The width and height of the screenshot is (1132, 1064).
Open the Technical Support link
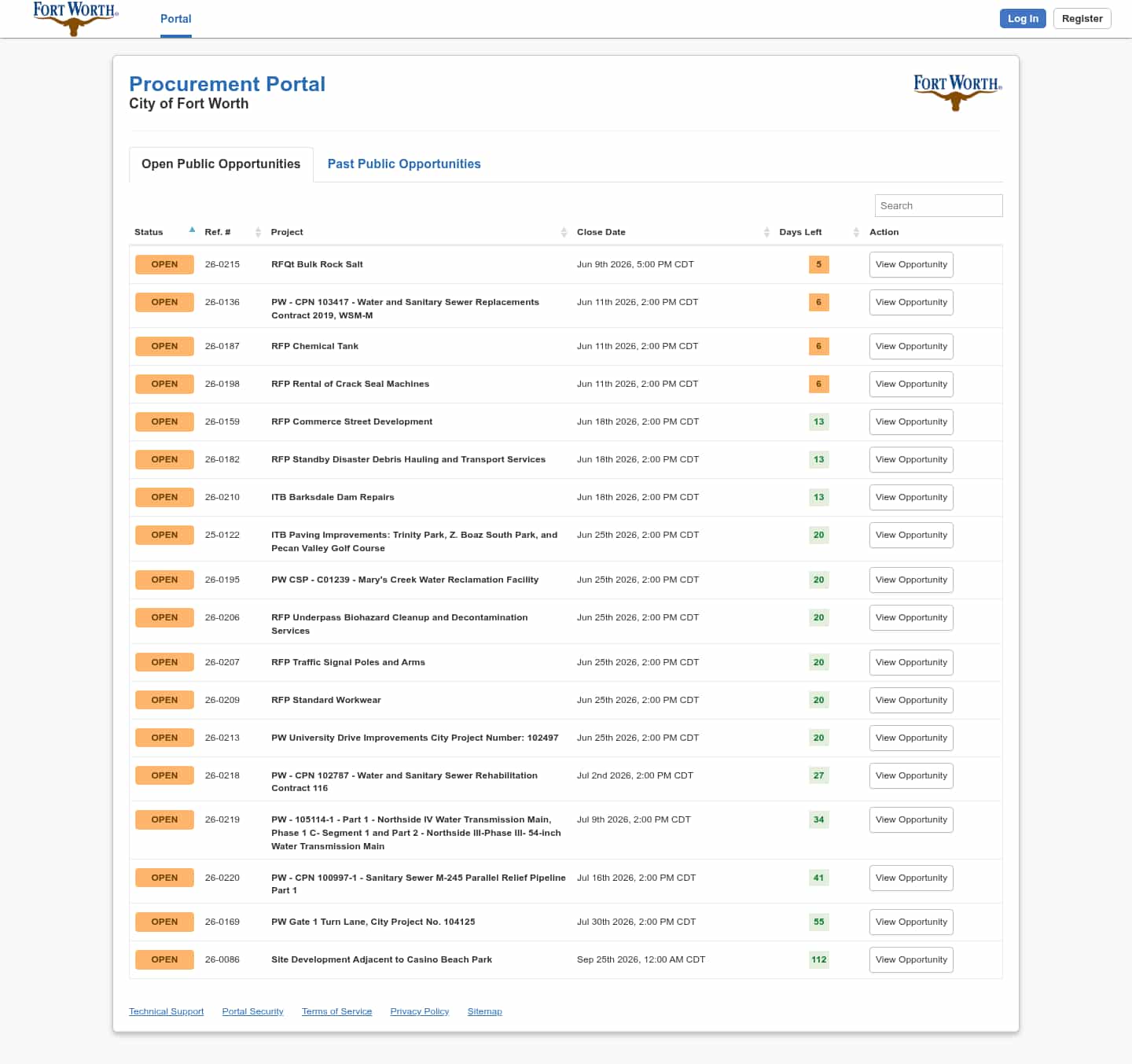pos(166,1011)
